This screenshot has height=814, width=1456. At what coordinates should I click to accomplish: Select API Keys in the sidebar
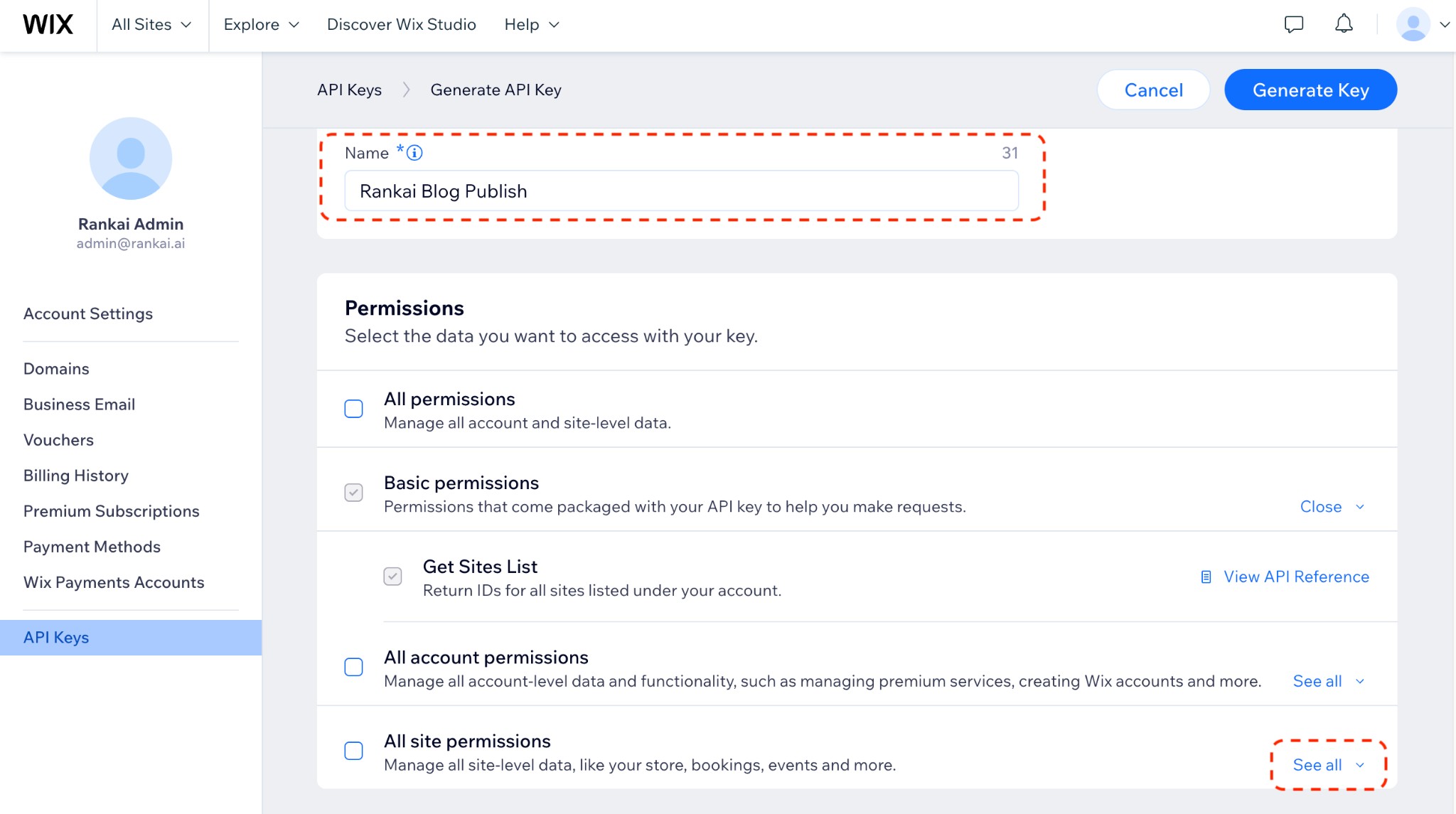[56, 637]
